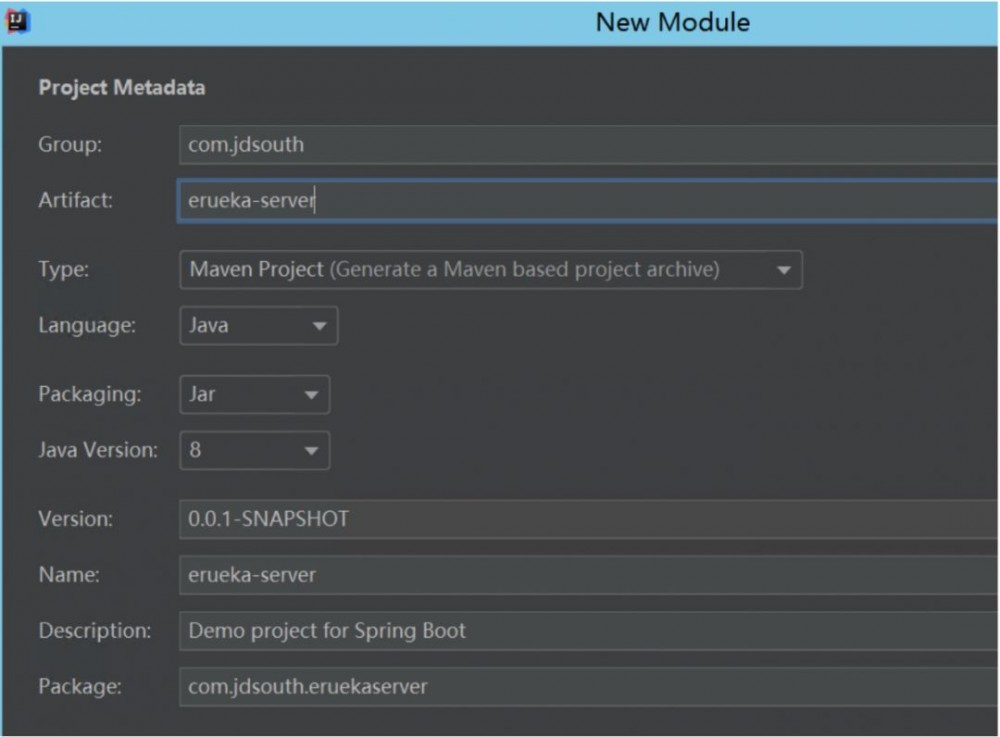Click the Project Metadata heading
Viewport: 1000px width, 737px height.
[122, 88]
